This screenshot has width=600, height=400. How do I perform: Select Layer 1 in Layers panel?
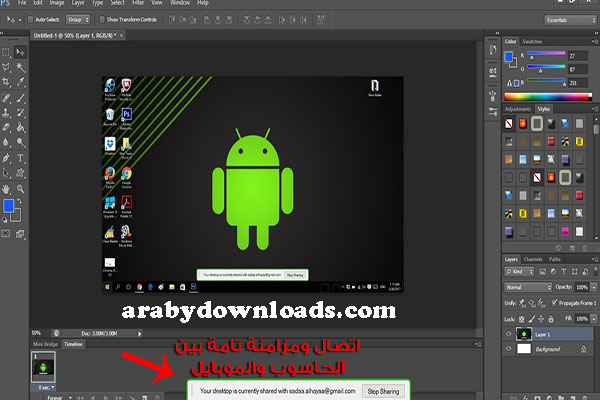pyautogui.click(x=548, y=334)
